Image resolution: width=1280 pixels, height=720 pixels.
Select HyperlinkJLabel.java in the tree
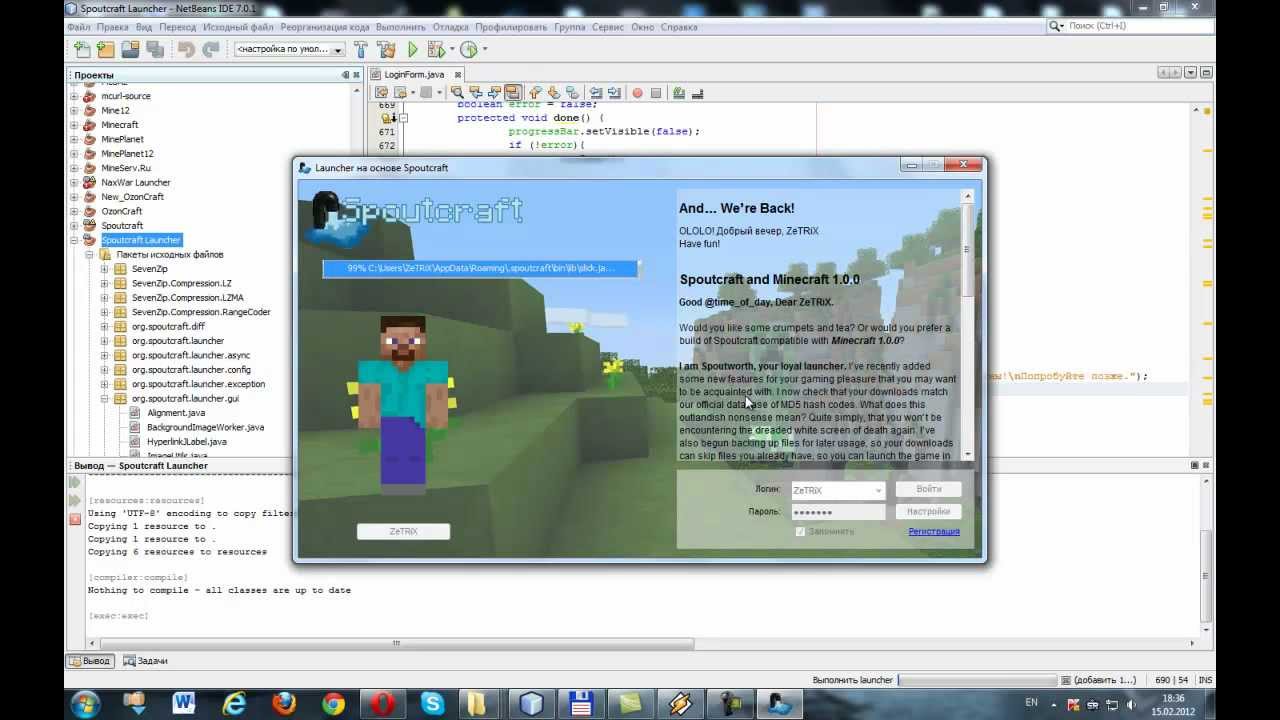(186, 441)
